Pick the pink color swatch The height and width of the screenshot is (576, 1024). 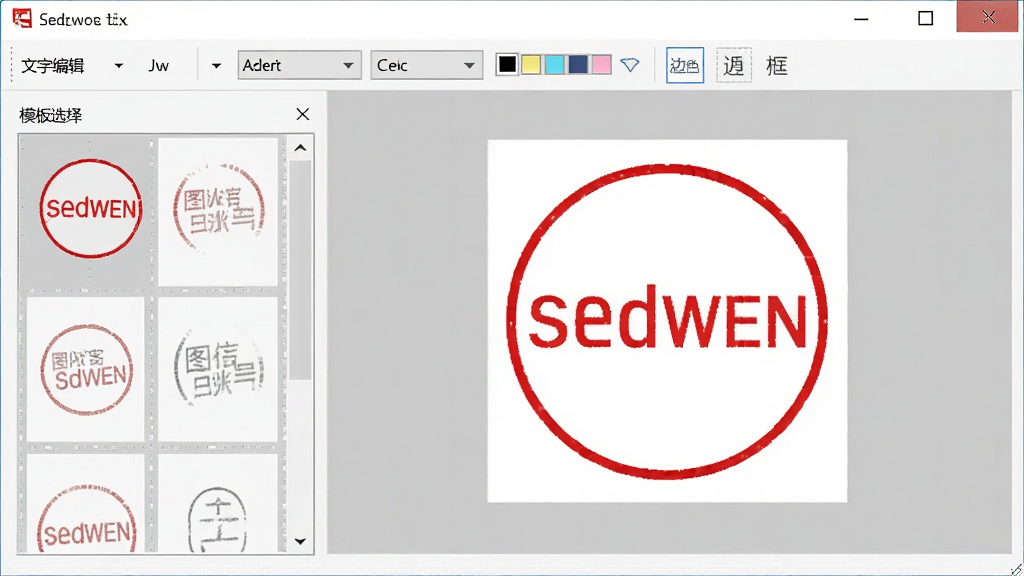tap(601, 65)
